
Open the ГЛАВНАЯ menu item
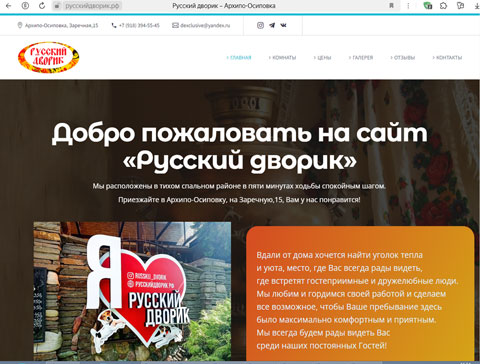[239, 58]
